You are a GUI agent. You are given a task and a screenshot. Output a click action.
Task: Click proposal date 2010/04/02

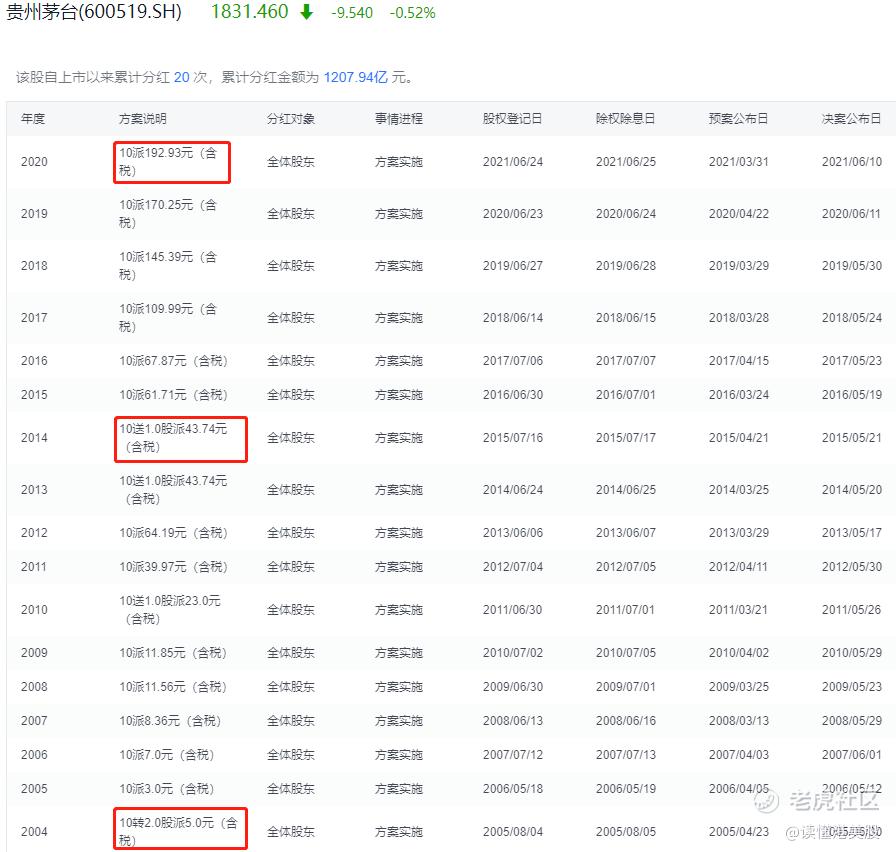click(739, 653)
